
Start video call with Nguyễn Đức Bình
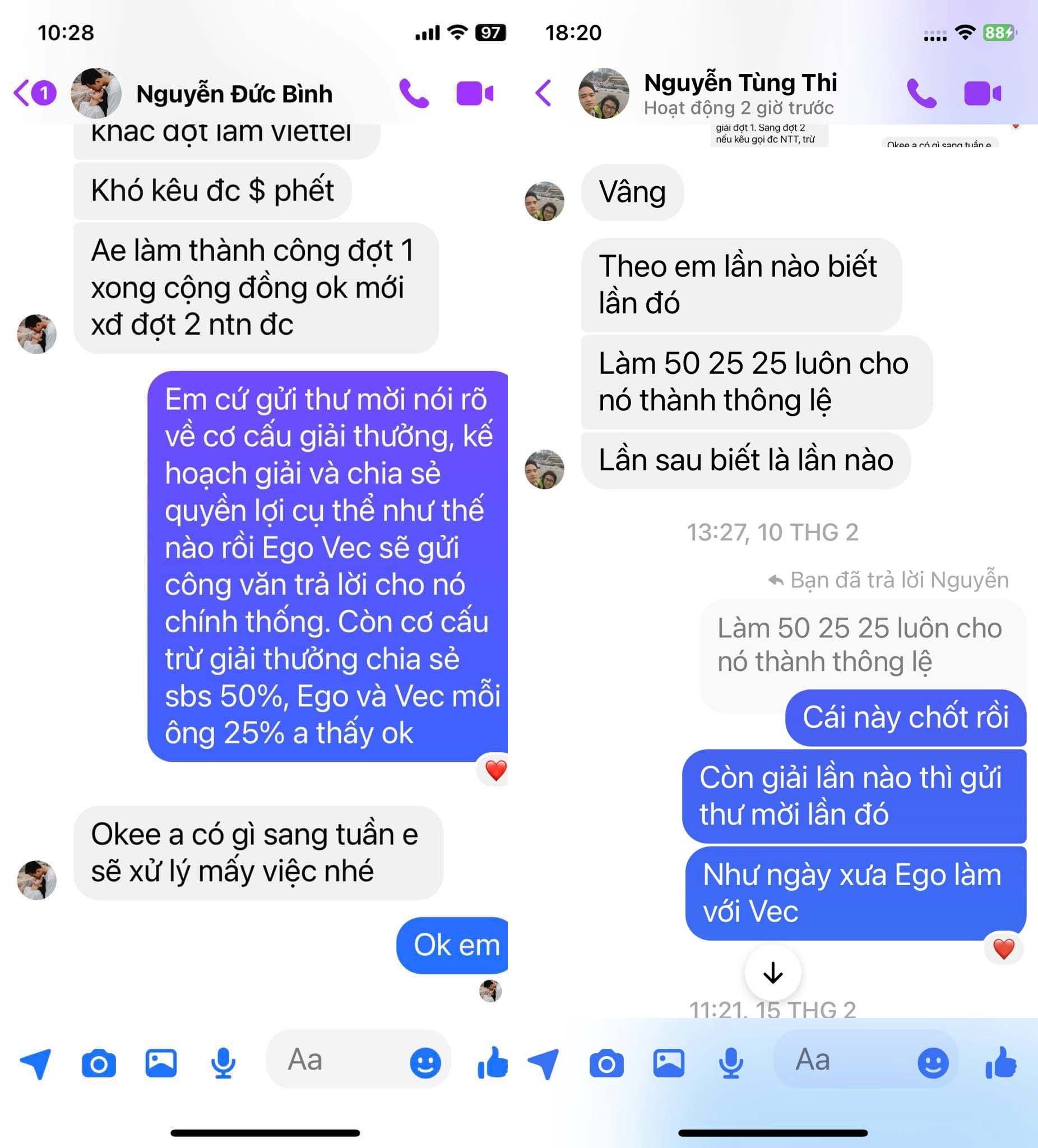(x=474, y=94)
